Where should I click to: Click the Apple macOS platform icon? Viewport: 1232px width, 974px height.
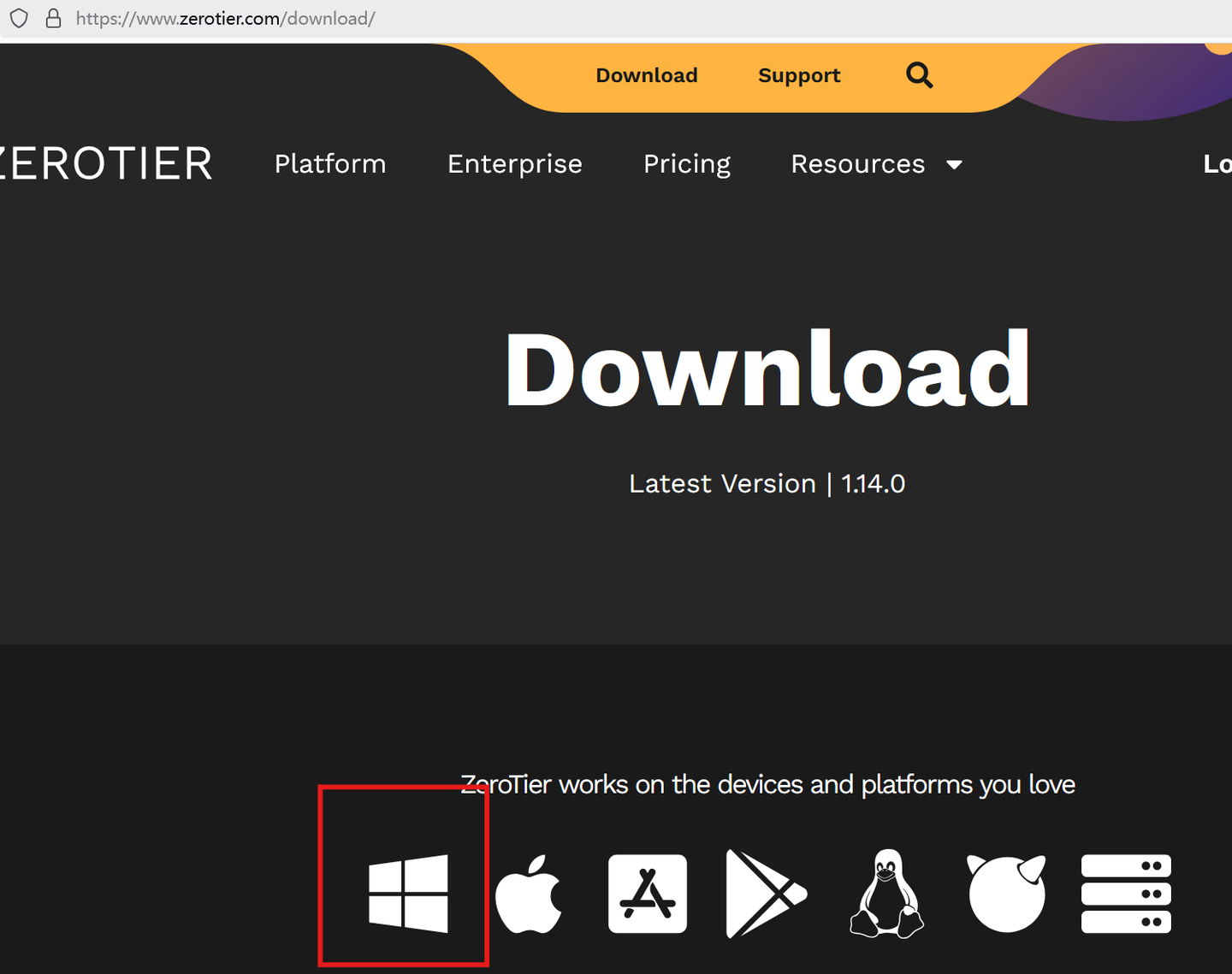pyautogui.click(x=530, y=893)
